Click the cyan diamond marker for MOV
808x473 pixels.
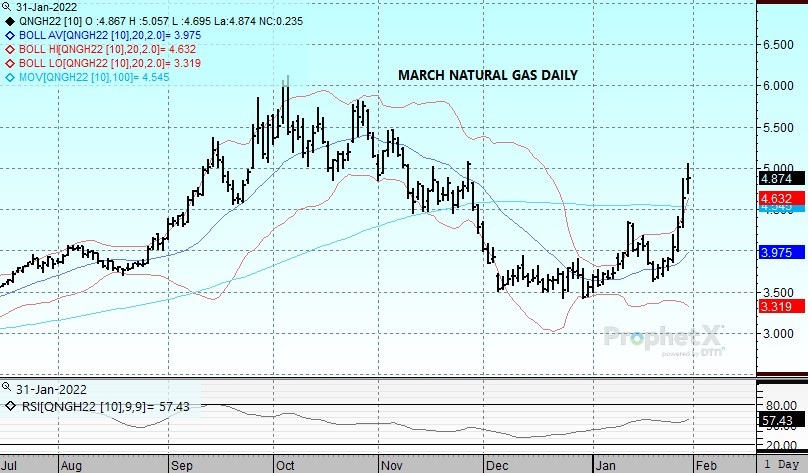coord(9,76)
